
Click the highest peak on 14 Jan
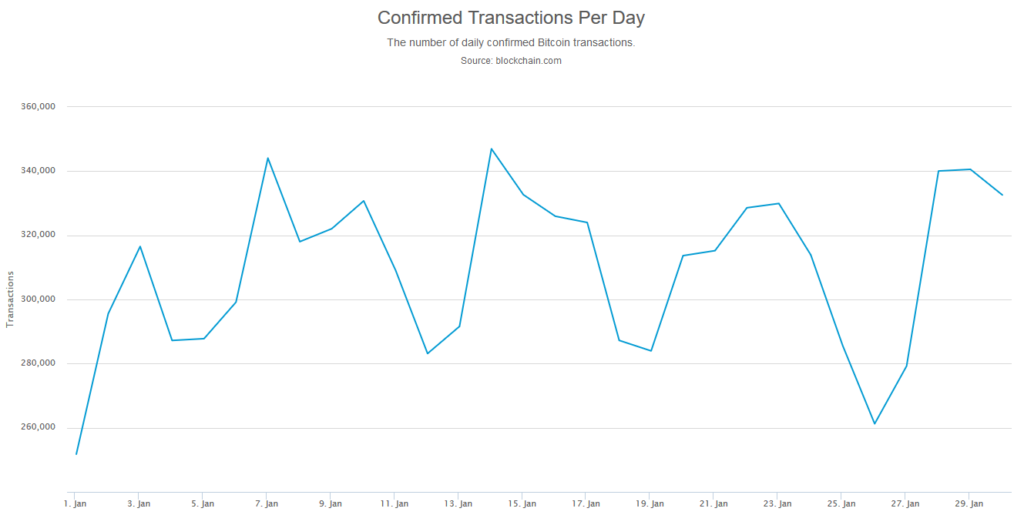pos(491,148)
